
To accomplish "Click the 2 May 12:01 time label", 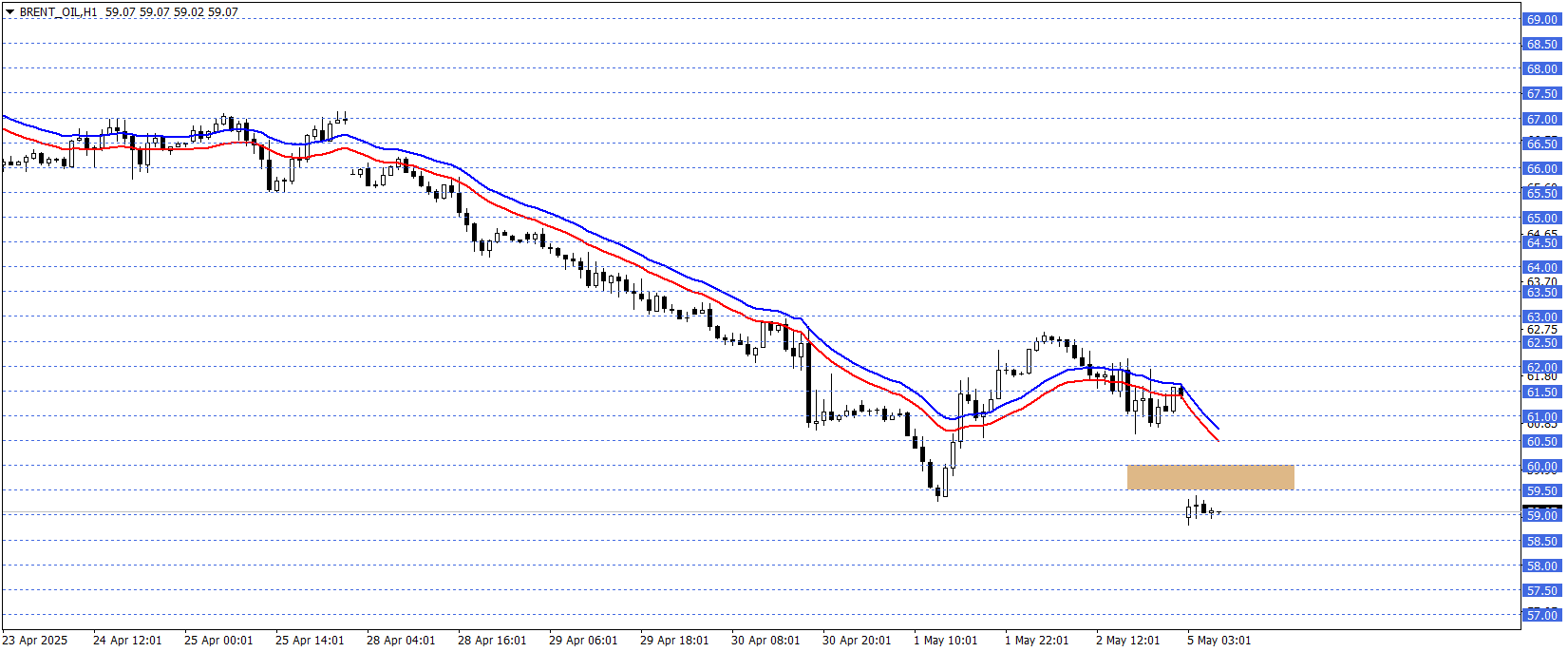I will tap(1127, 640).
